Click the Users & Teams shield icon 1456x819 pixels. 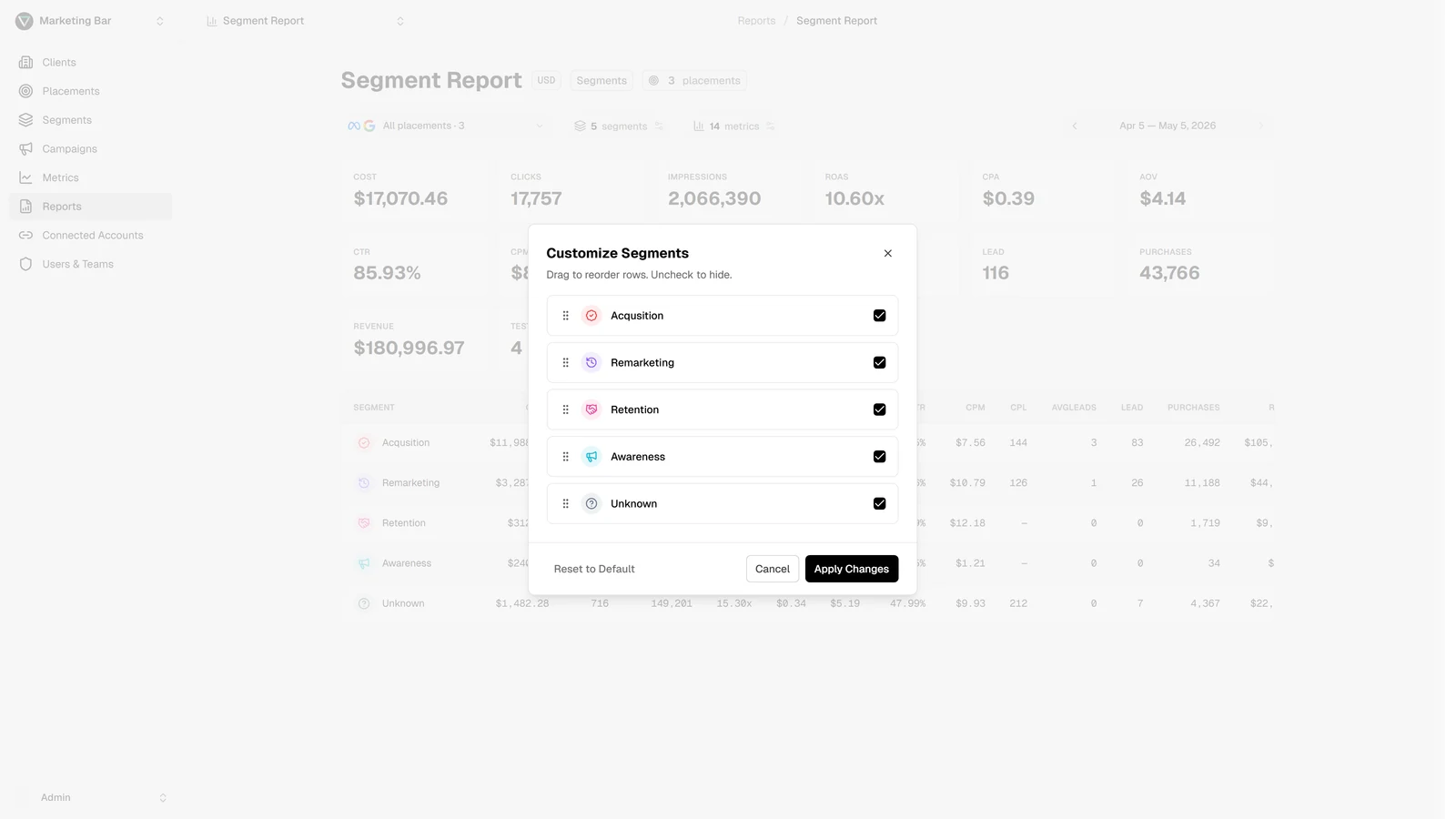click(x=25, y=264)
